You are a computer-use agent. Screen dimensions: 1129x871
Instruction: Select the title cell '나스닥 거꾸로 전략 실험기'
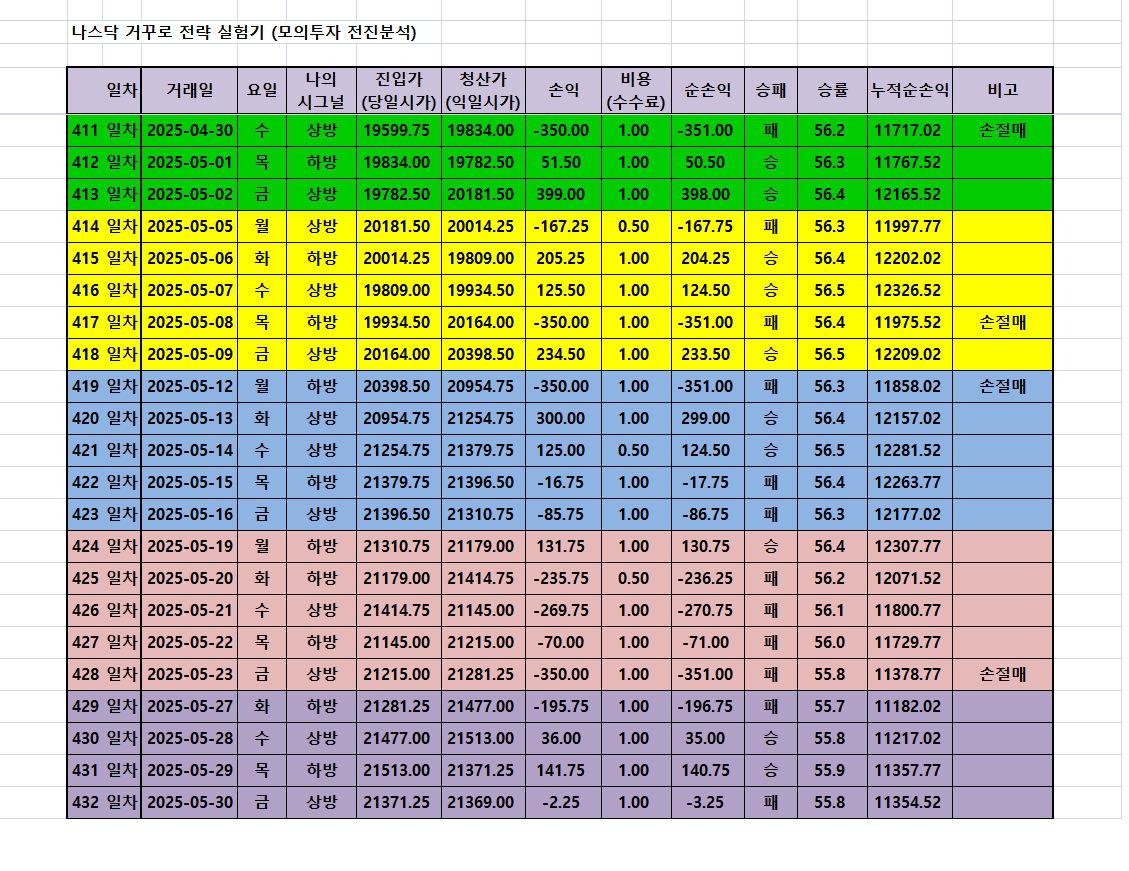pyautogui.click(x=243, y=32)
